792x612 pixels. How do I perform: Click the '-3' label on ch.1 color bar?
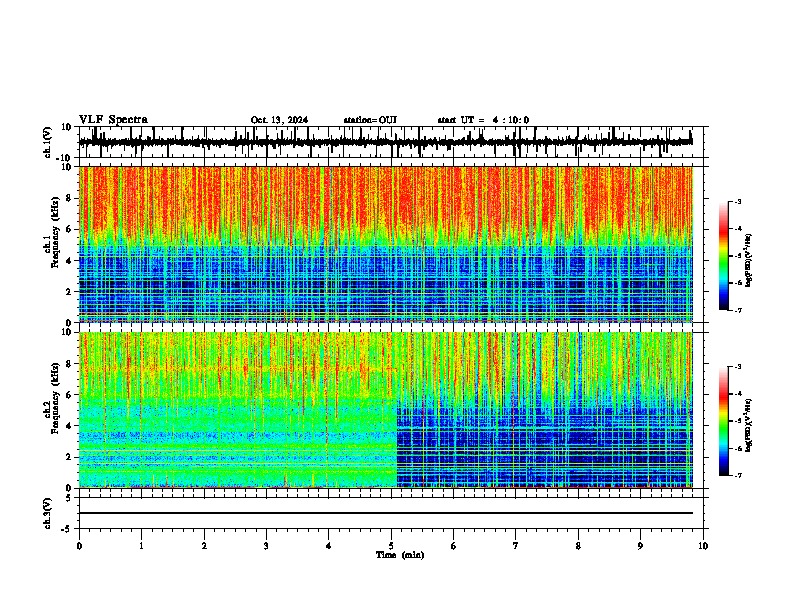737,201
